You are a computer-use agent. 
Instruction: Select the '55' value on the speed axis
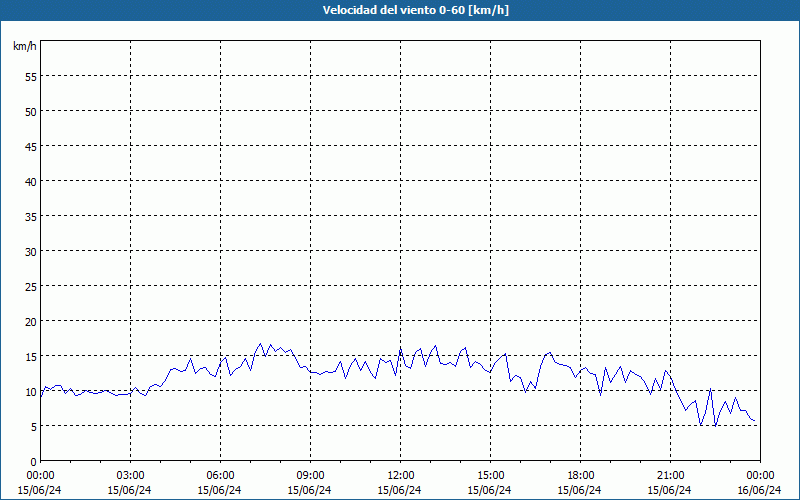[x=31, y=77]
